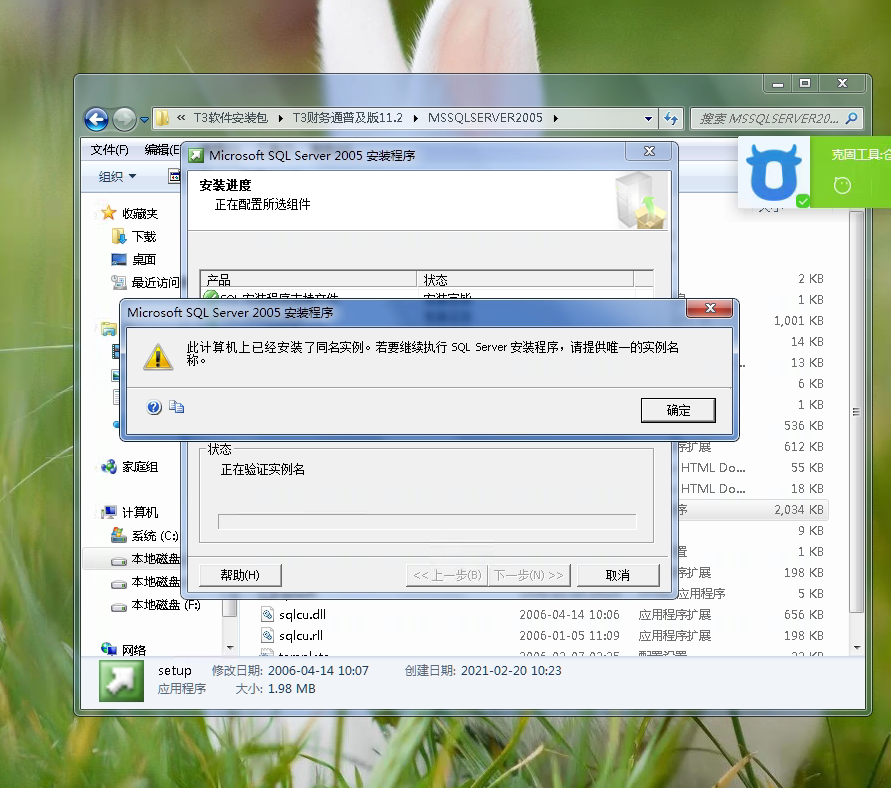
Task: Click the 2006-01-05 11:09 date cell
Action: (569, 636)
